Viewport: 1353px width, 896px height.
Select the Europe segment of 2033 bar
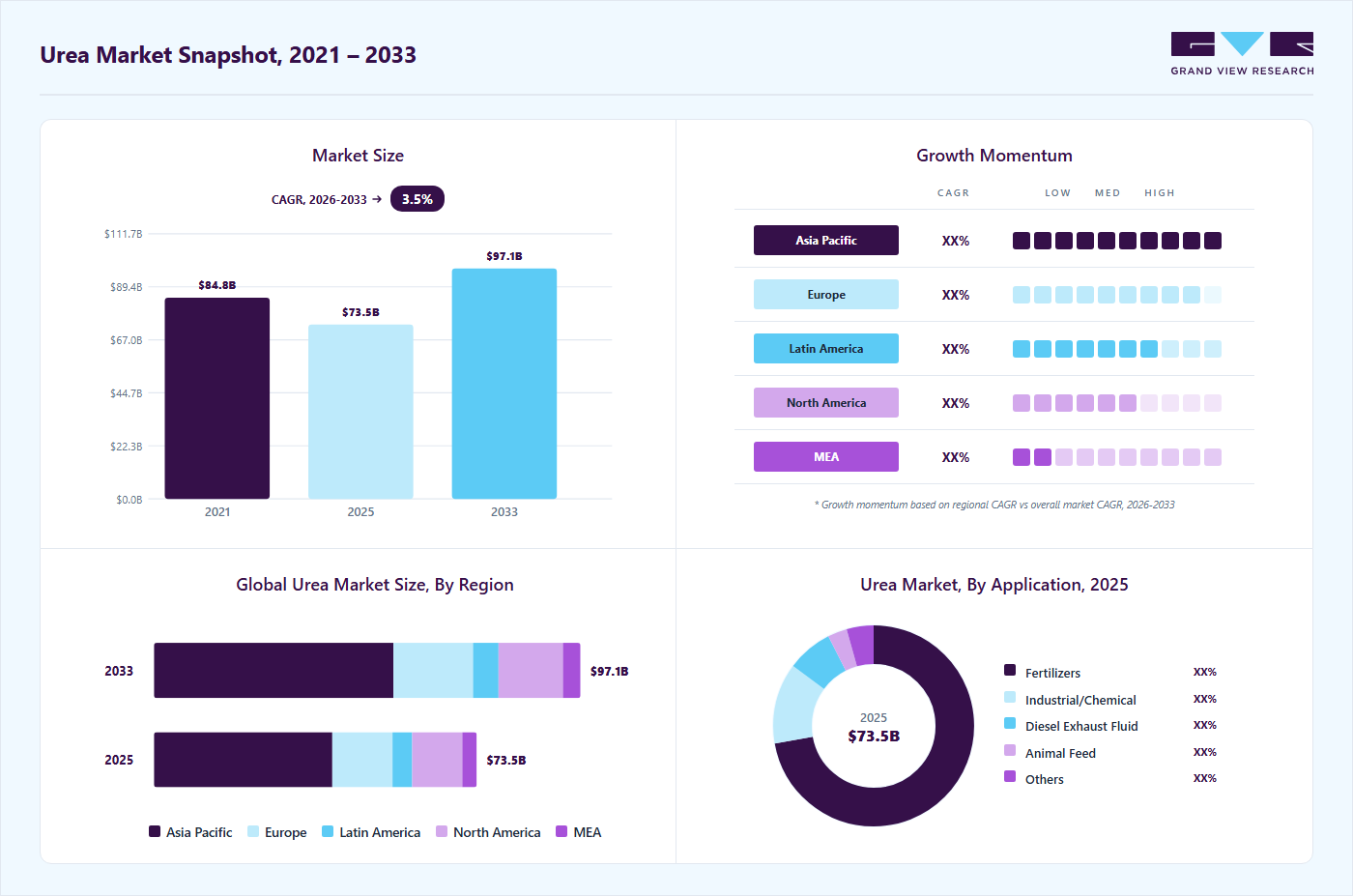[433, 671]
